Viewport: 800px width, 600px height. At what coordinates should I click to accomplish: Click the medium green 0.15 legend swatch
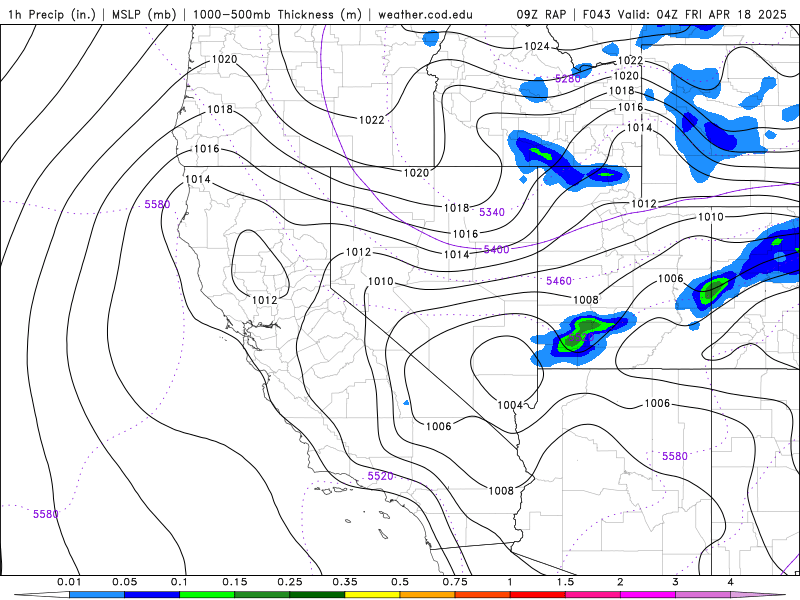pyautogui.click(x=262, y=595)
